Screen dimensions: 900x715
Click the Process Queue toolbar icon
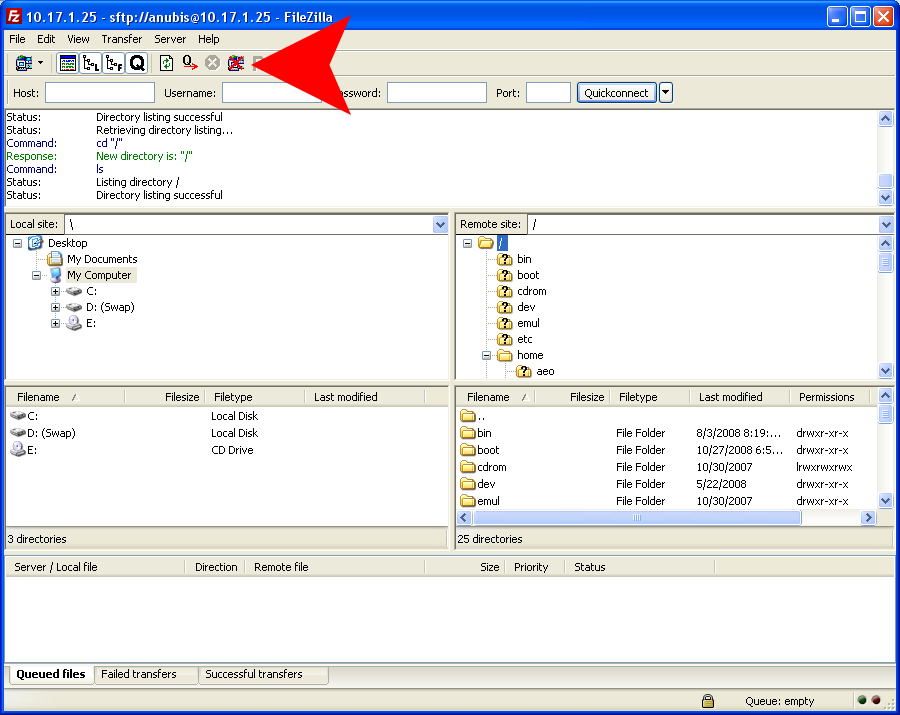point(189,63)
